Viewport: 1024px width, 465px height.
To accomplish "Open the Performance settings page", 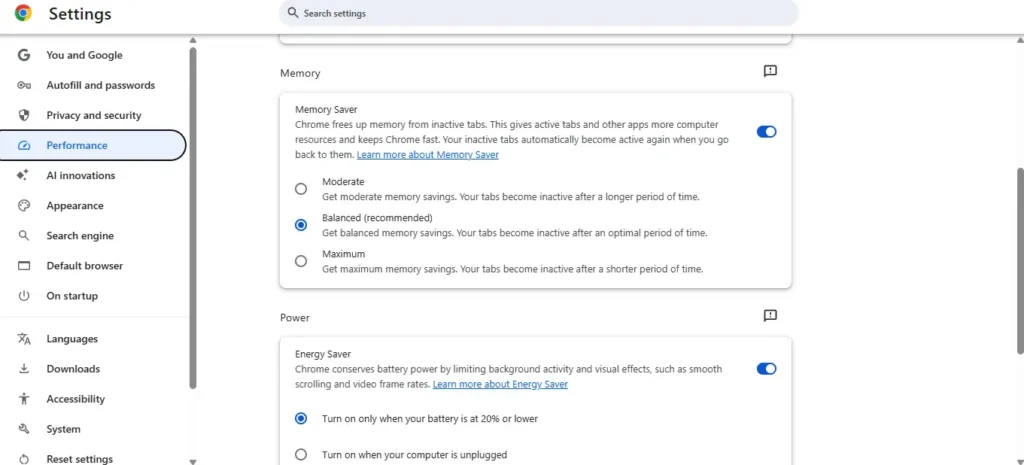I will [x=93, y=145].
